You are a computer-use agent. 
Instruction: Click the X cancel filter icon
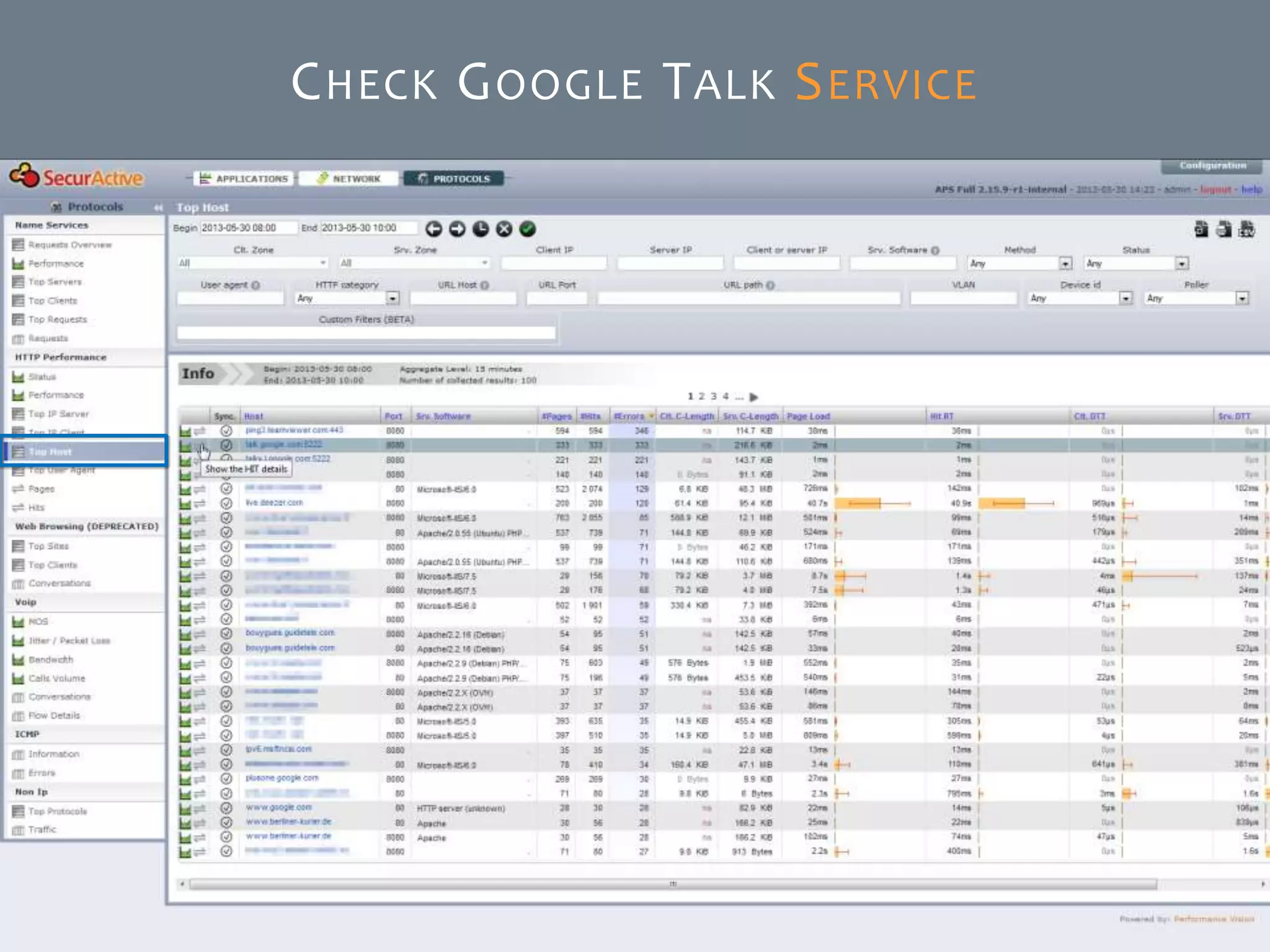click(504, 229)
